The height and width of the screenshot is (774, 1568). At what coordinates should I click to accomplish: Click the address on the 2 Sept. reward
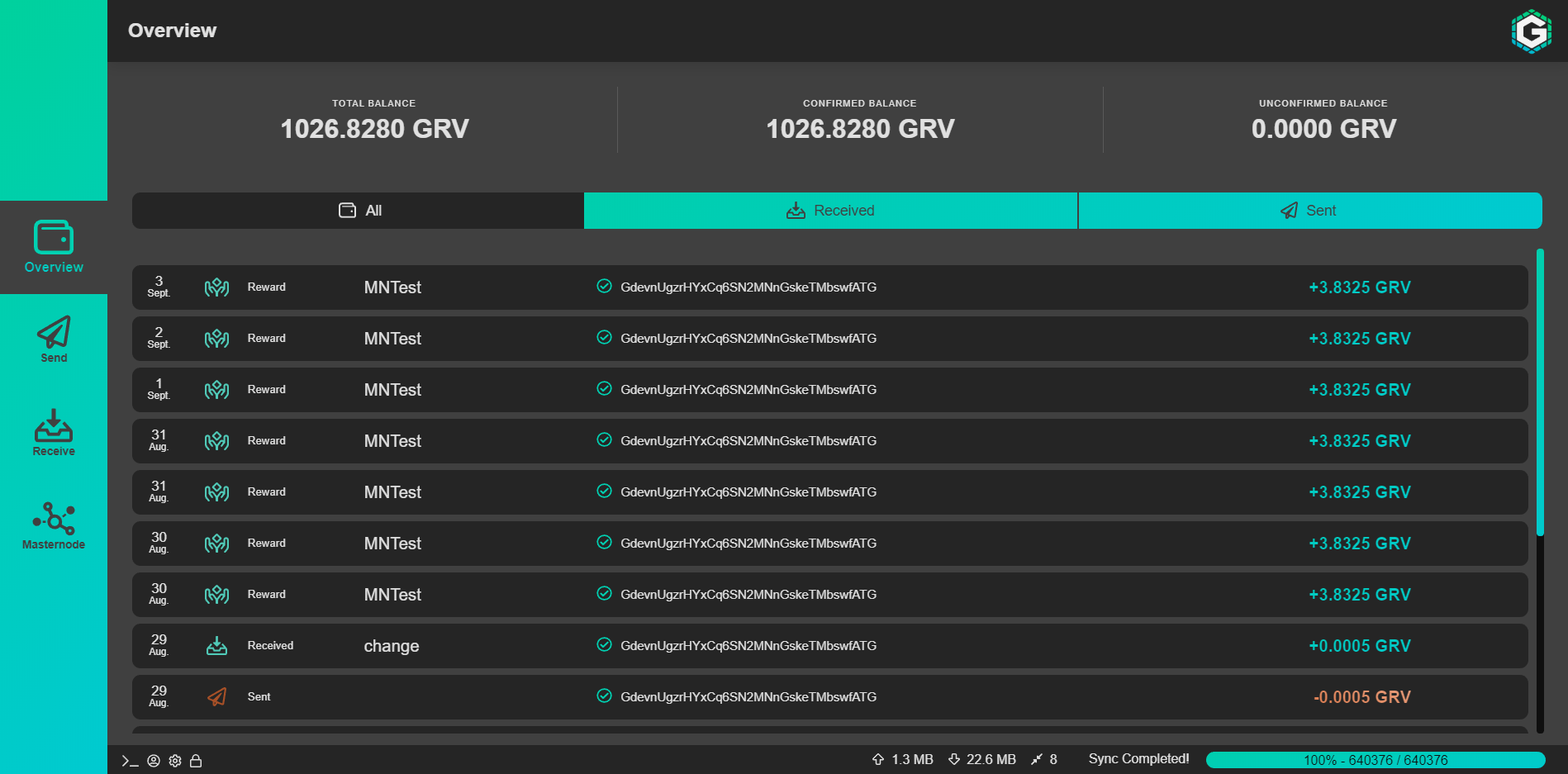click(x=748, y=339)
